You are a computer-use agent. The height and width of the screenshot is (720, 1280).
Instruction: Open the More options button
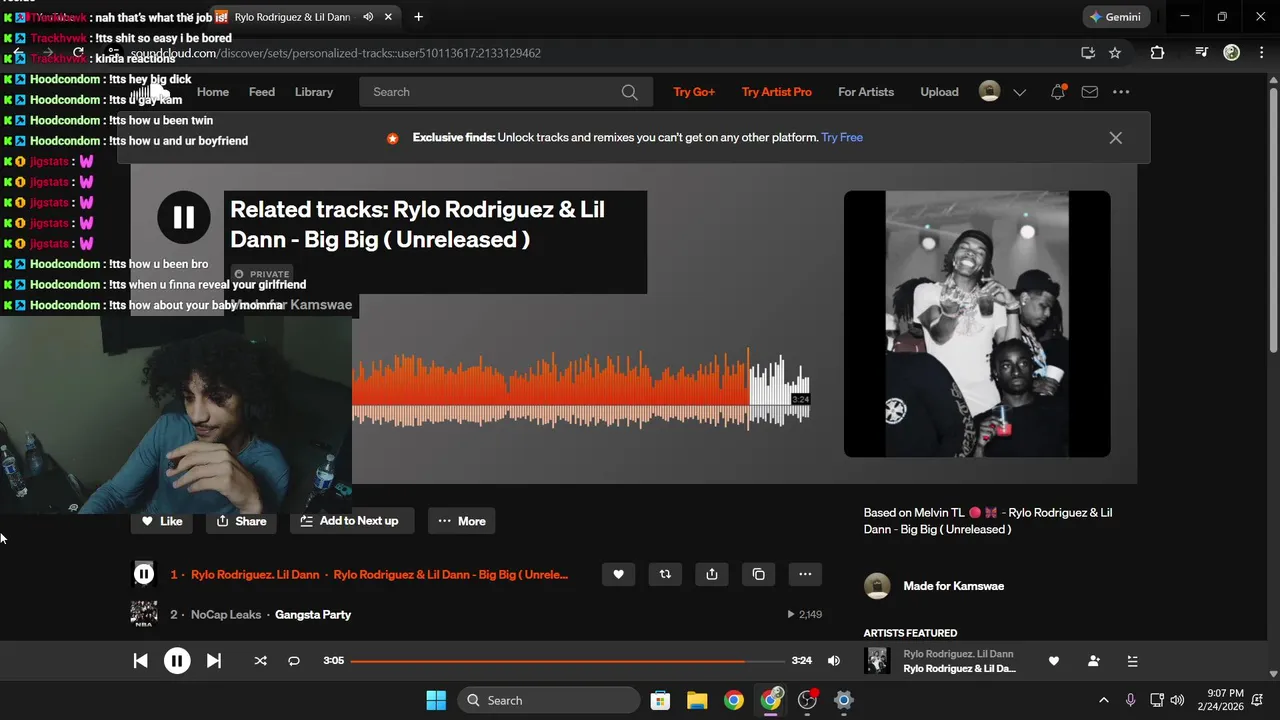point(462,521)
